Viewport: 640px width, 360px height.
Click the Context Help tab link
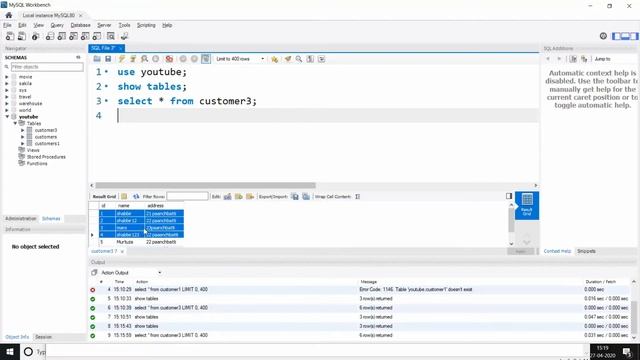[557, 251]
